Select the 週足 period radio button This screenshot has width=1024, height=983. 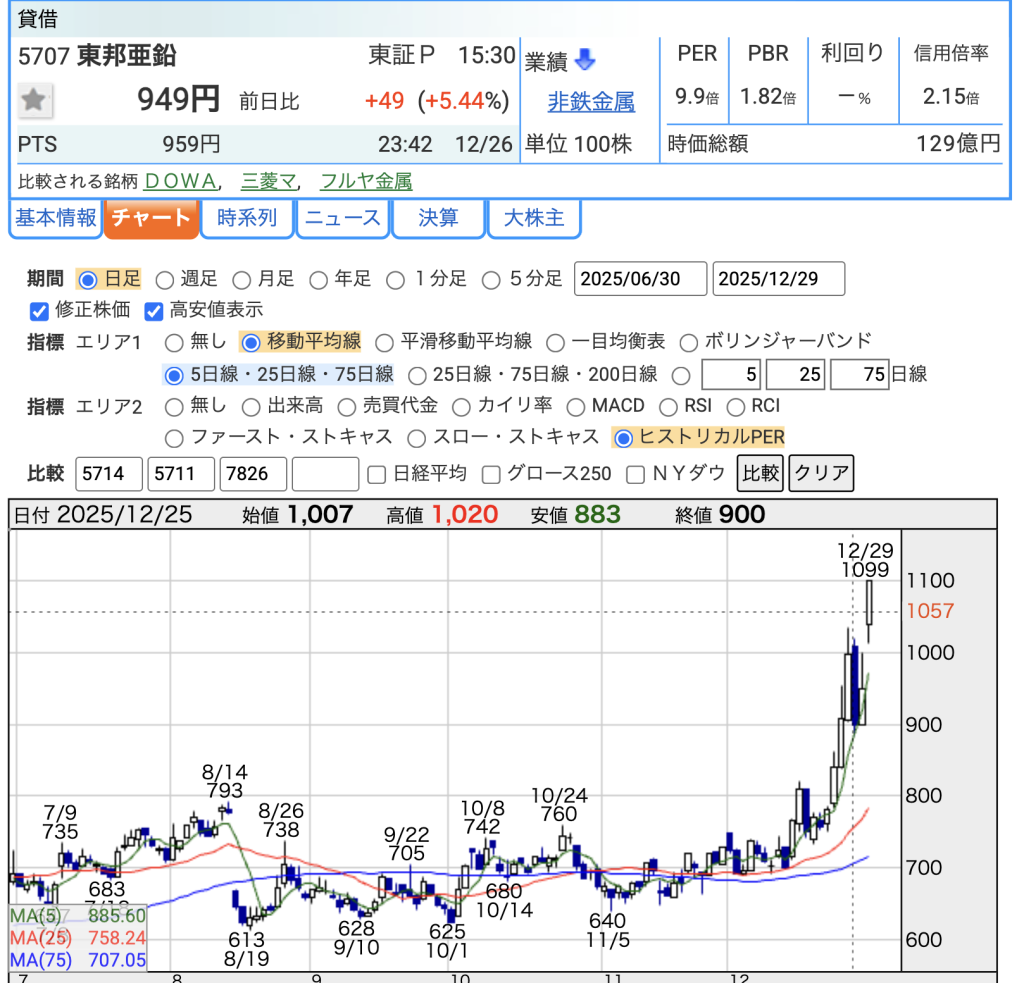(x=165, y=279)
